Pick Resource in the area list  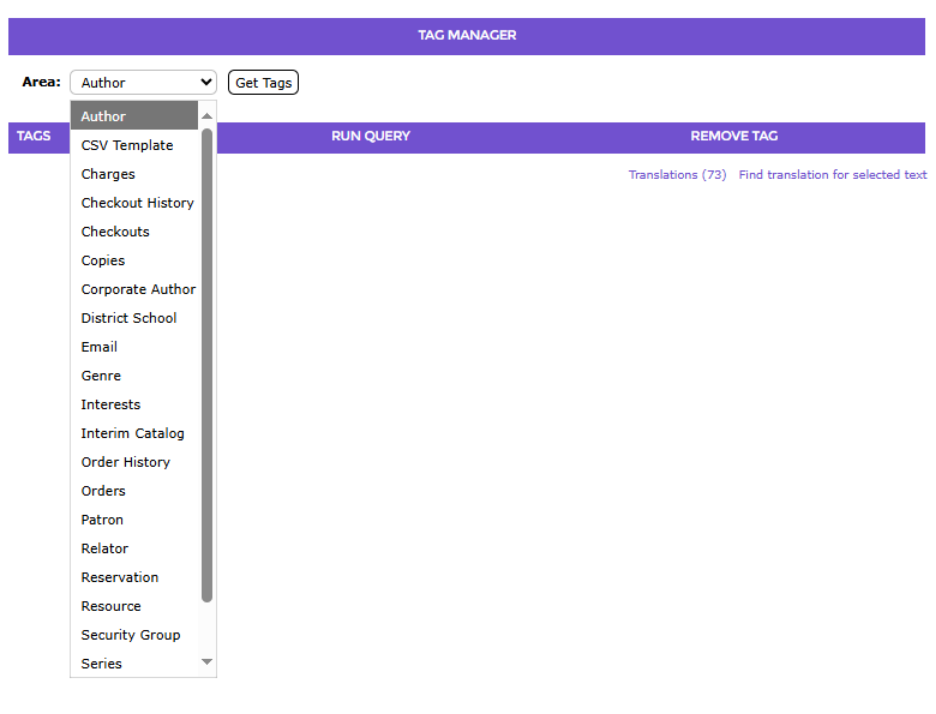(x=134, y=606)
